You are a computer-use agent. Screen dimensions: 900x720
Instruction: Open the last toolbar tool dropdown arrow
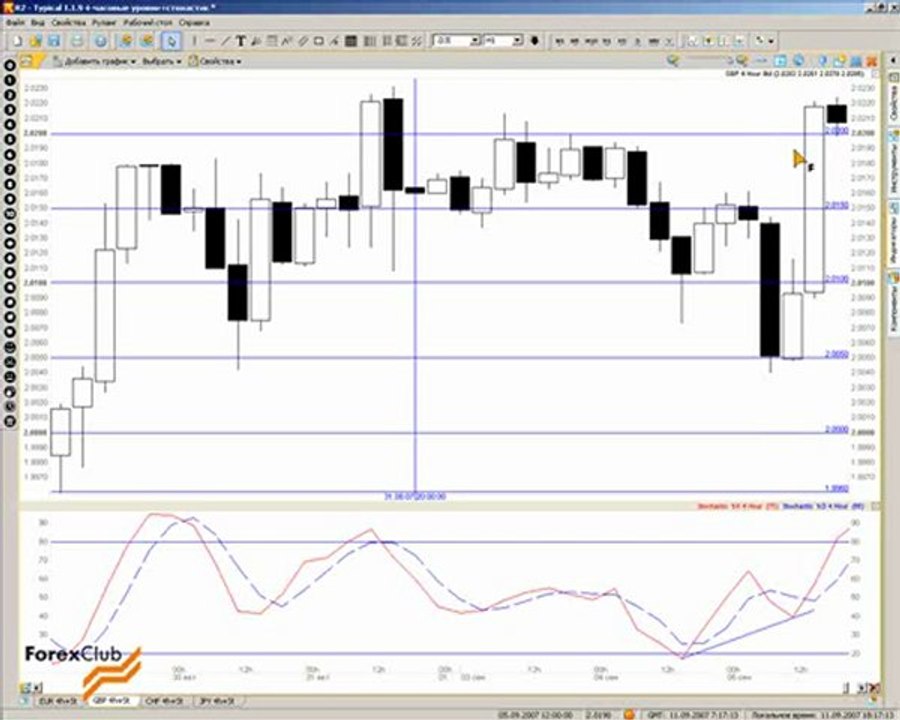(771, 41)
